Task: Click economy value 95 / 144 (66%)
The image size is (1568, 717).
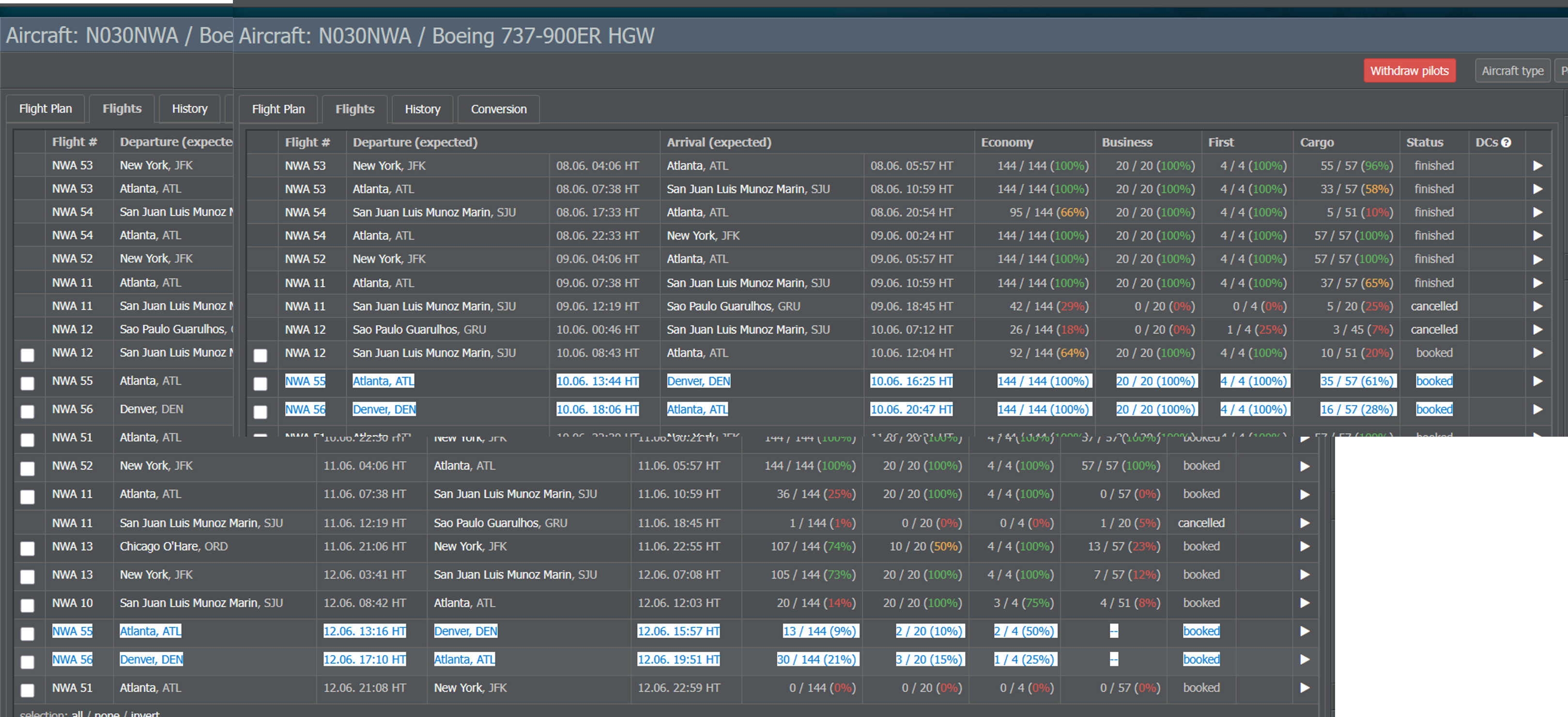Action: click(x=1049, y=213)
